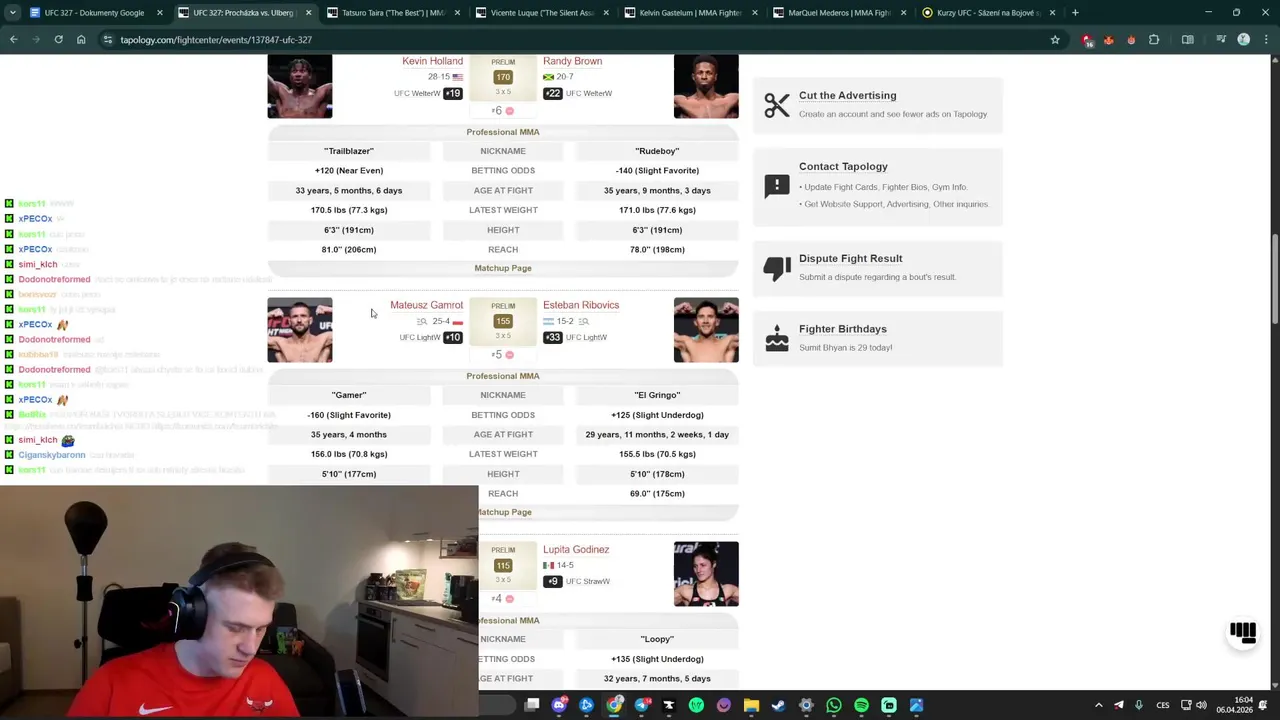The width and height of the screenshot is (1280, 720).
Task: Click the +6 prediction count under Holland bout
Action: [502, 111]
